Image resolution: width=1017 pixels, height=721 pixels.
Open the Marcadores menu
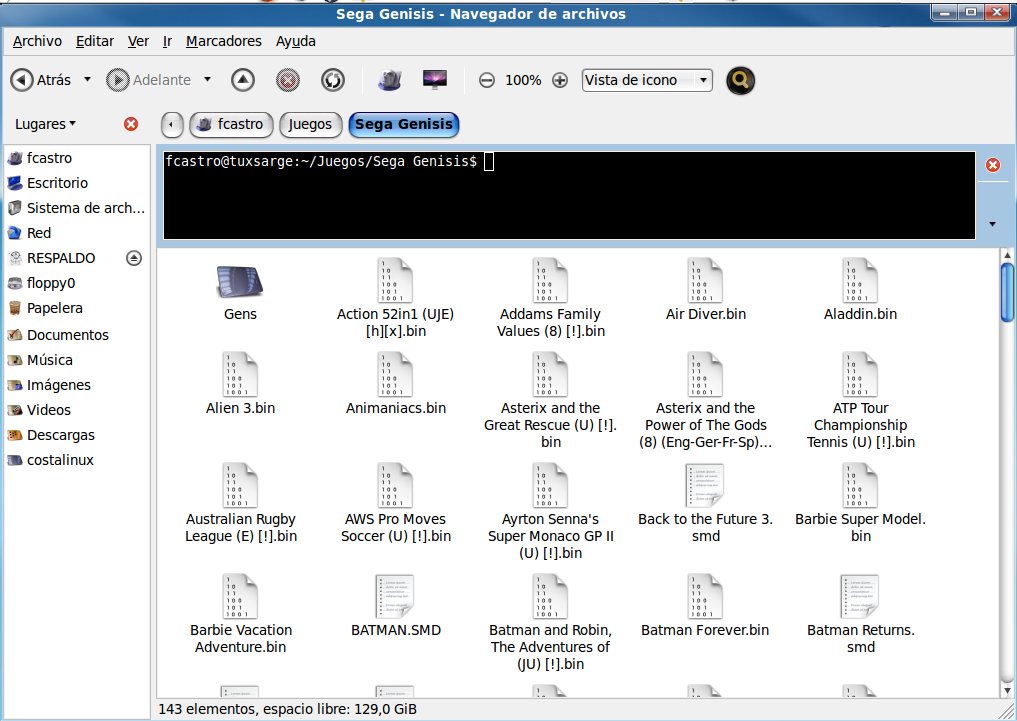224,41
